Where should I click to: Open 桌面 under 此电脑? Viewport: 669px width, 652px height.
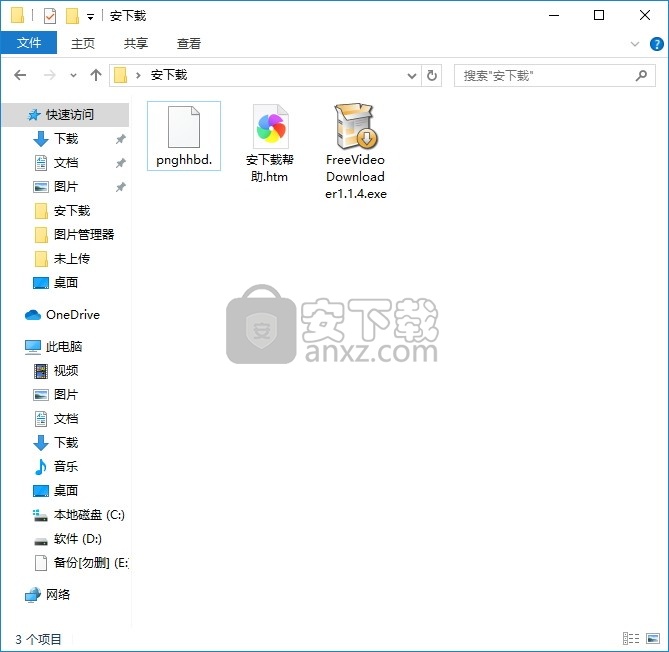(x=66, y=490)
